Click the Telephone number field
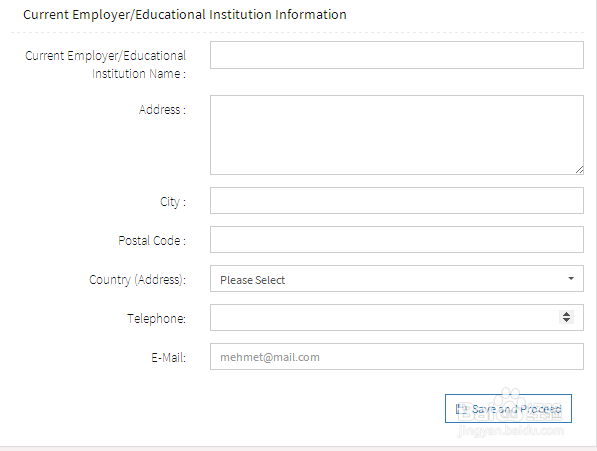The width and height of the screenshot is (597, 451). point(397,318)
